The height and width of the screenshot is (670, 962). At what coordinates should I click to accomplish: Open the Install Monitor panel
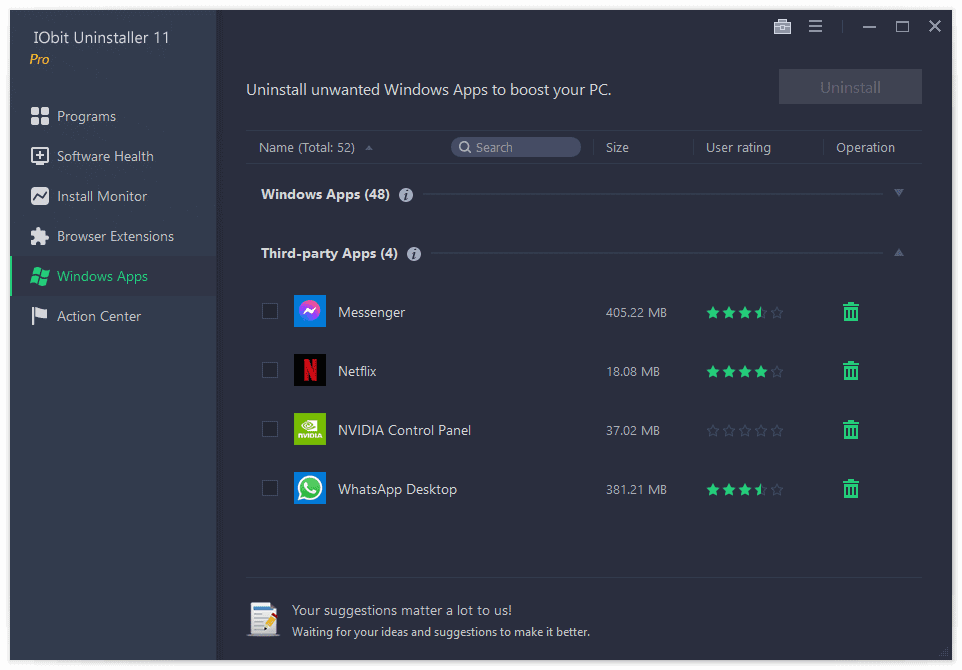click(100, 196)
